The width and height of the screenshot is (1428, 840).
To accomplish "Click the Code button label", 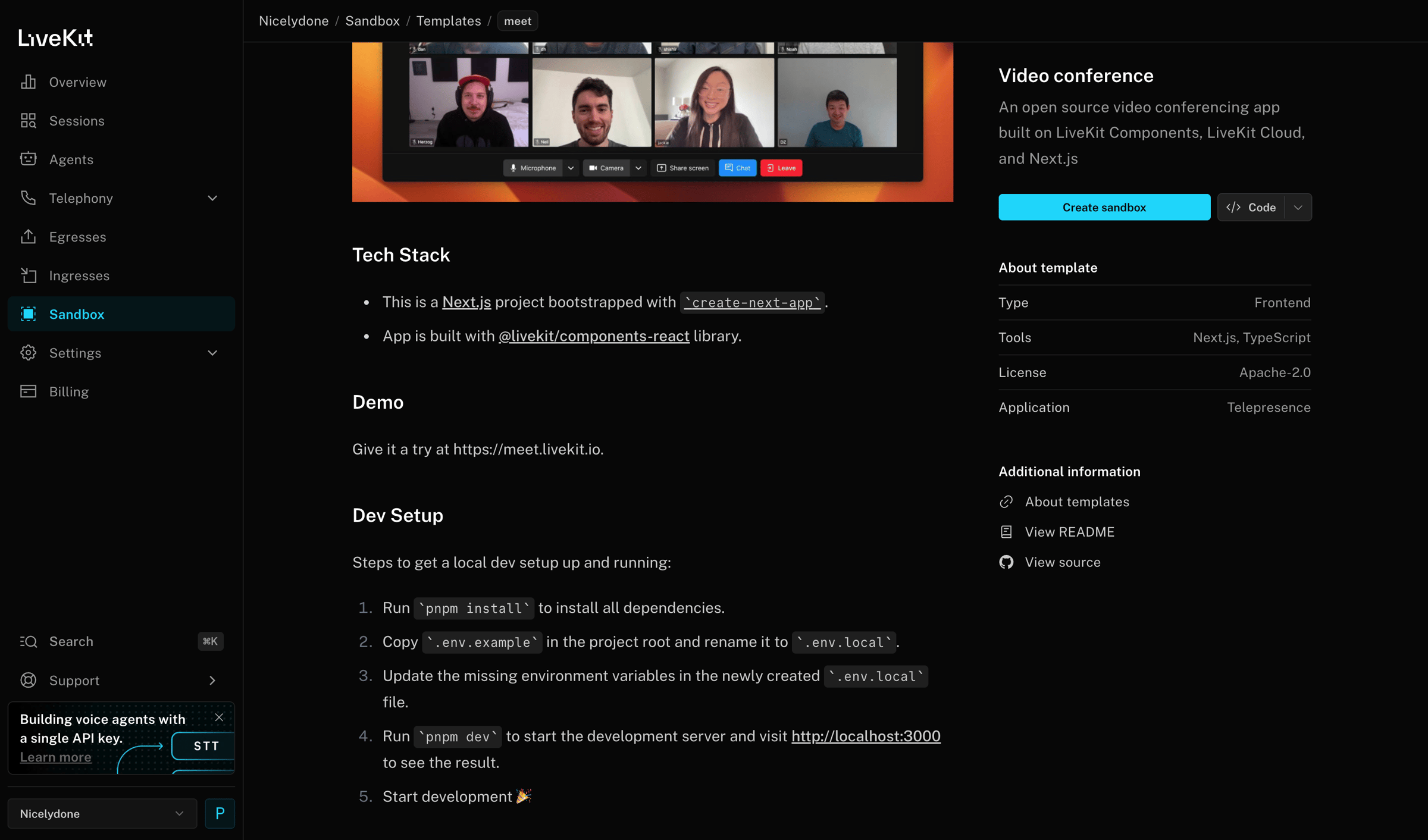I will click(1262, 207).
